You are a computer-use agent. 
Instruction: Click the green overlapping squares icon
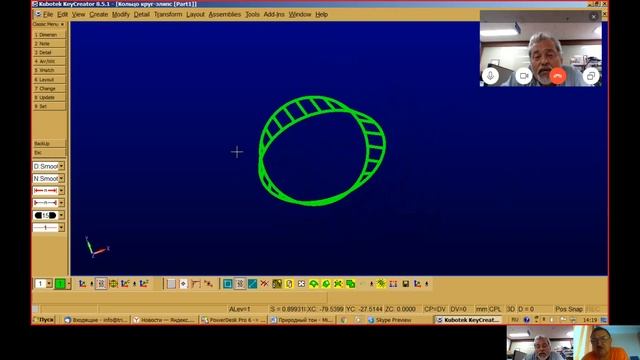[x=350, y=284]
